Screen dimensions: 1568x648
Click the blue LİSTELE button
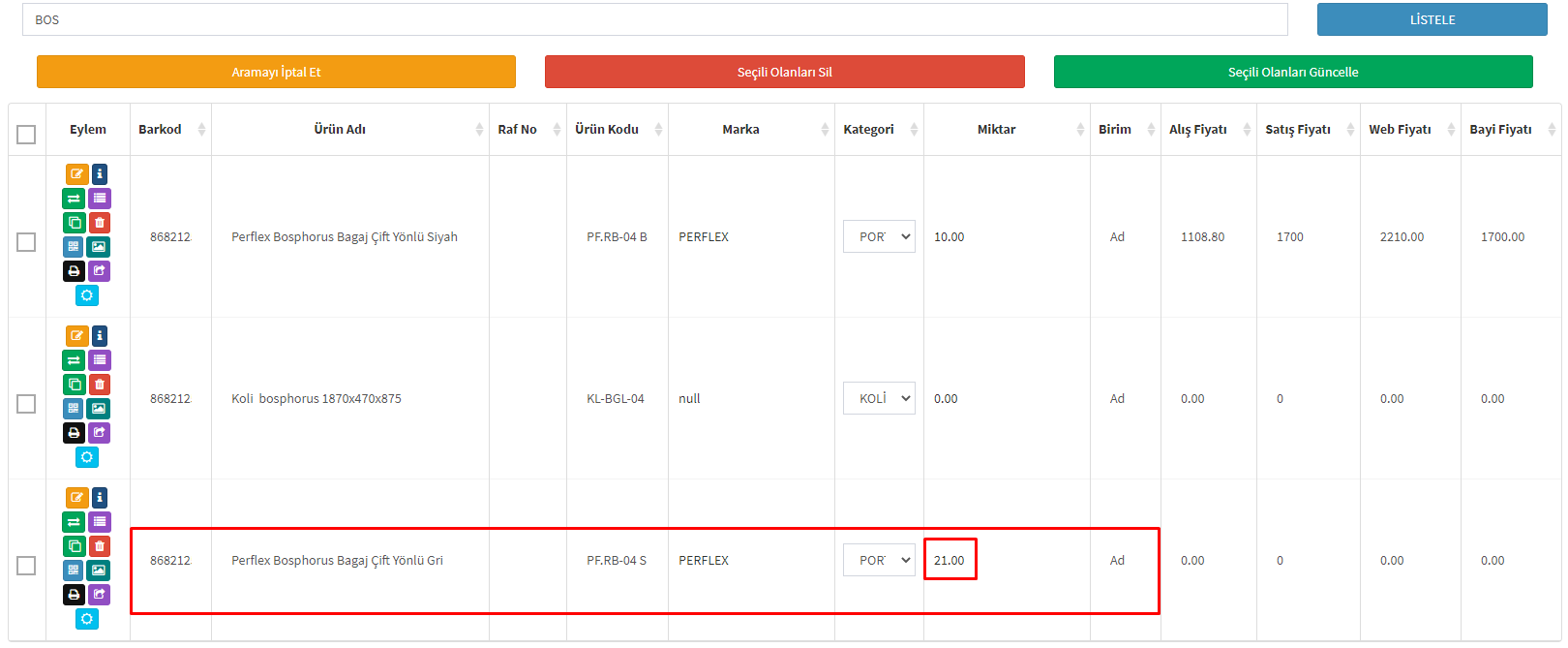tap(1432, 19)
